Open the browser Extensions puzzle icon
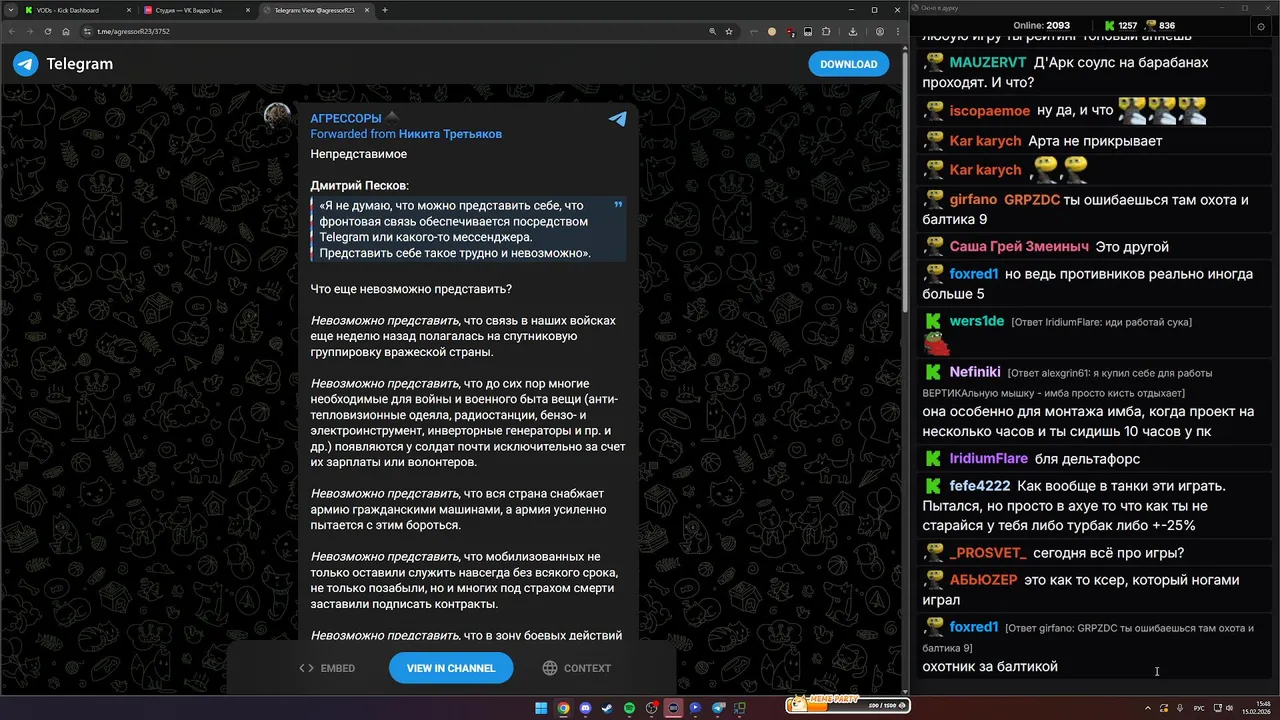Screen dimensions: 1280x720 tap(826, 31)
